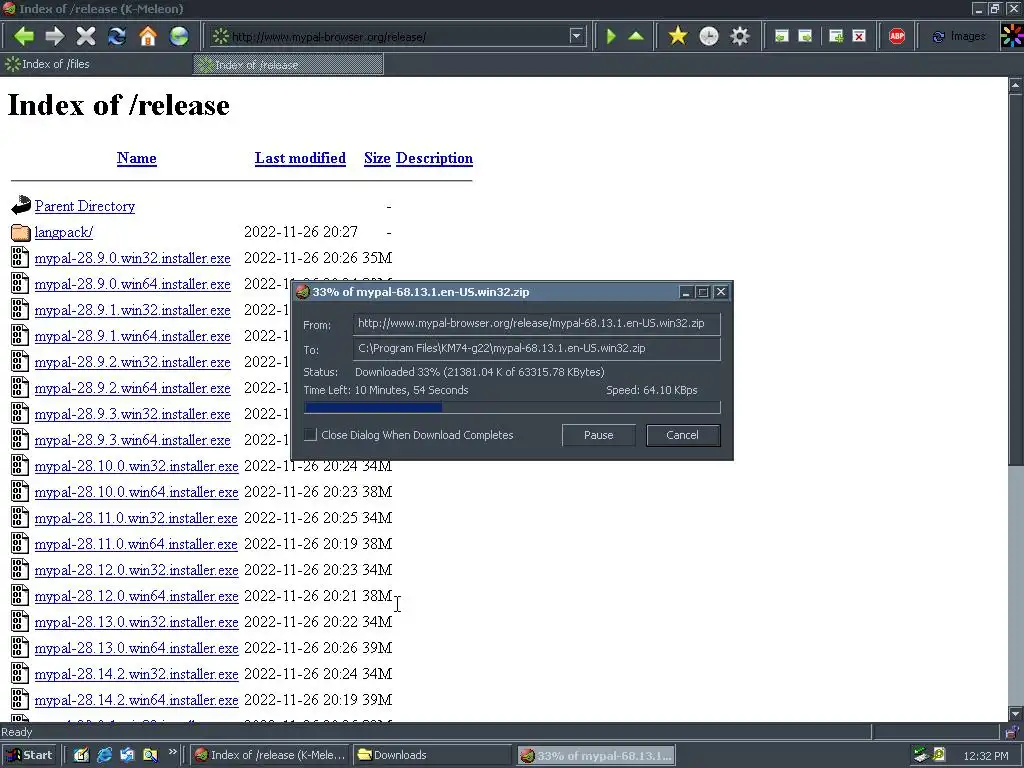Enable Close Dialog When Download Completes
This screenshot has width=1024, height=768.
click(x=311, y=434)
